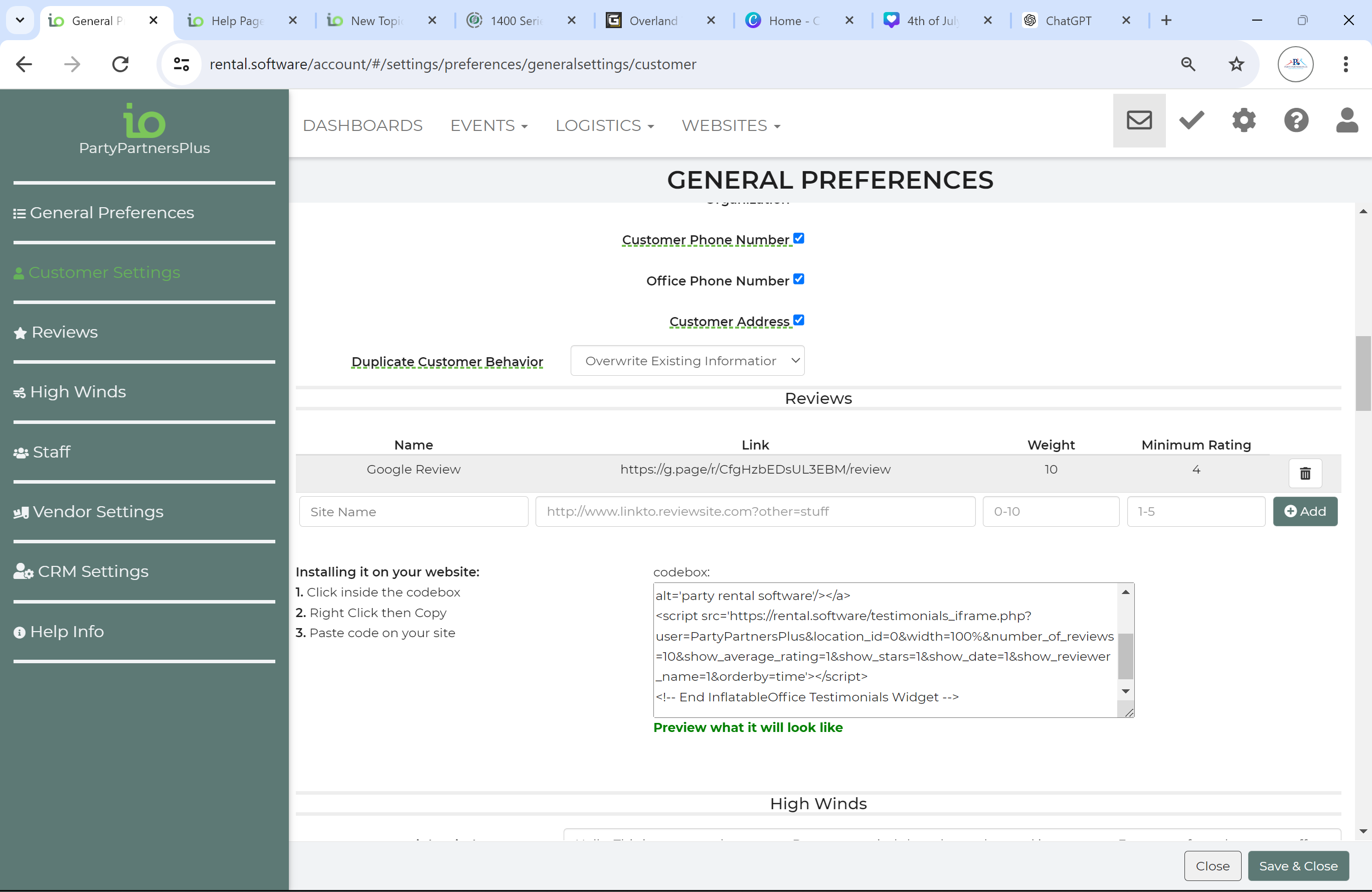
Task: Select Vendor Settings in the sidebar
Action: tap(98, 511)
